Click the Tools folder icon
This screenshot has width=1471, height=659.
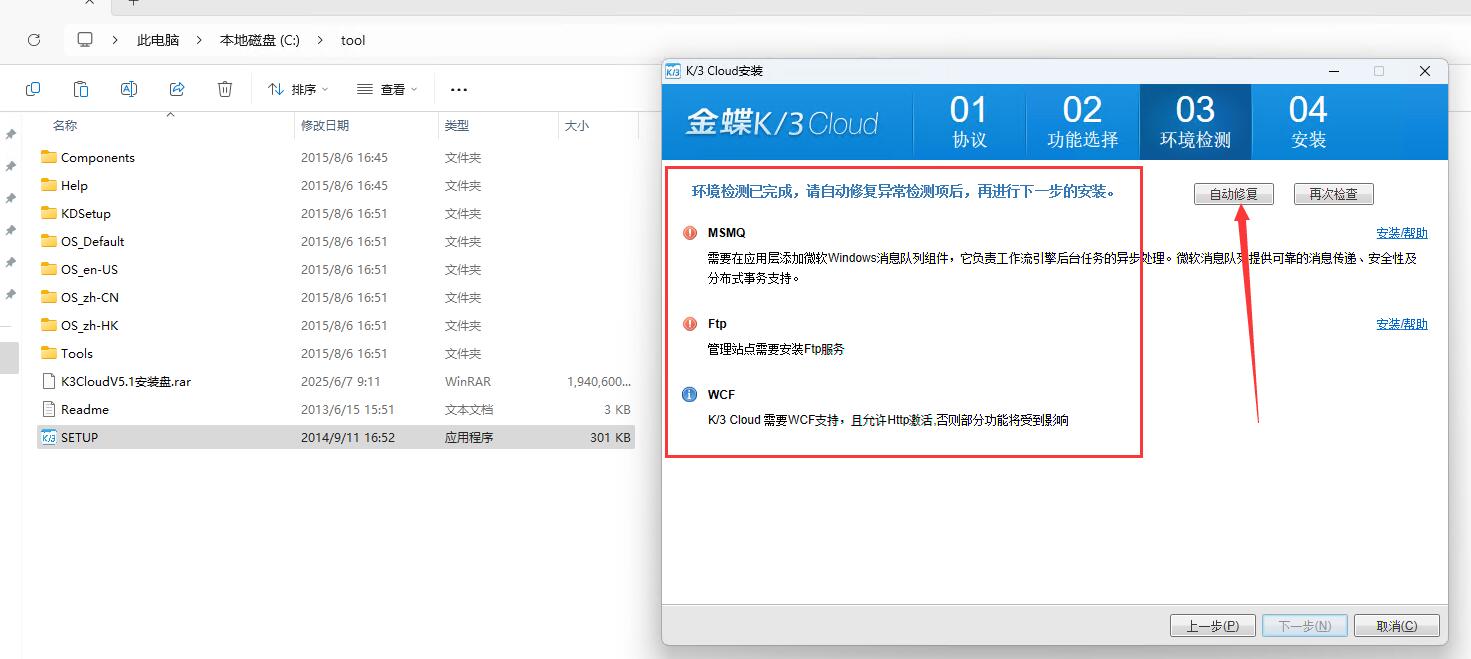49,353
